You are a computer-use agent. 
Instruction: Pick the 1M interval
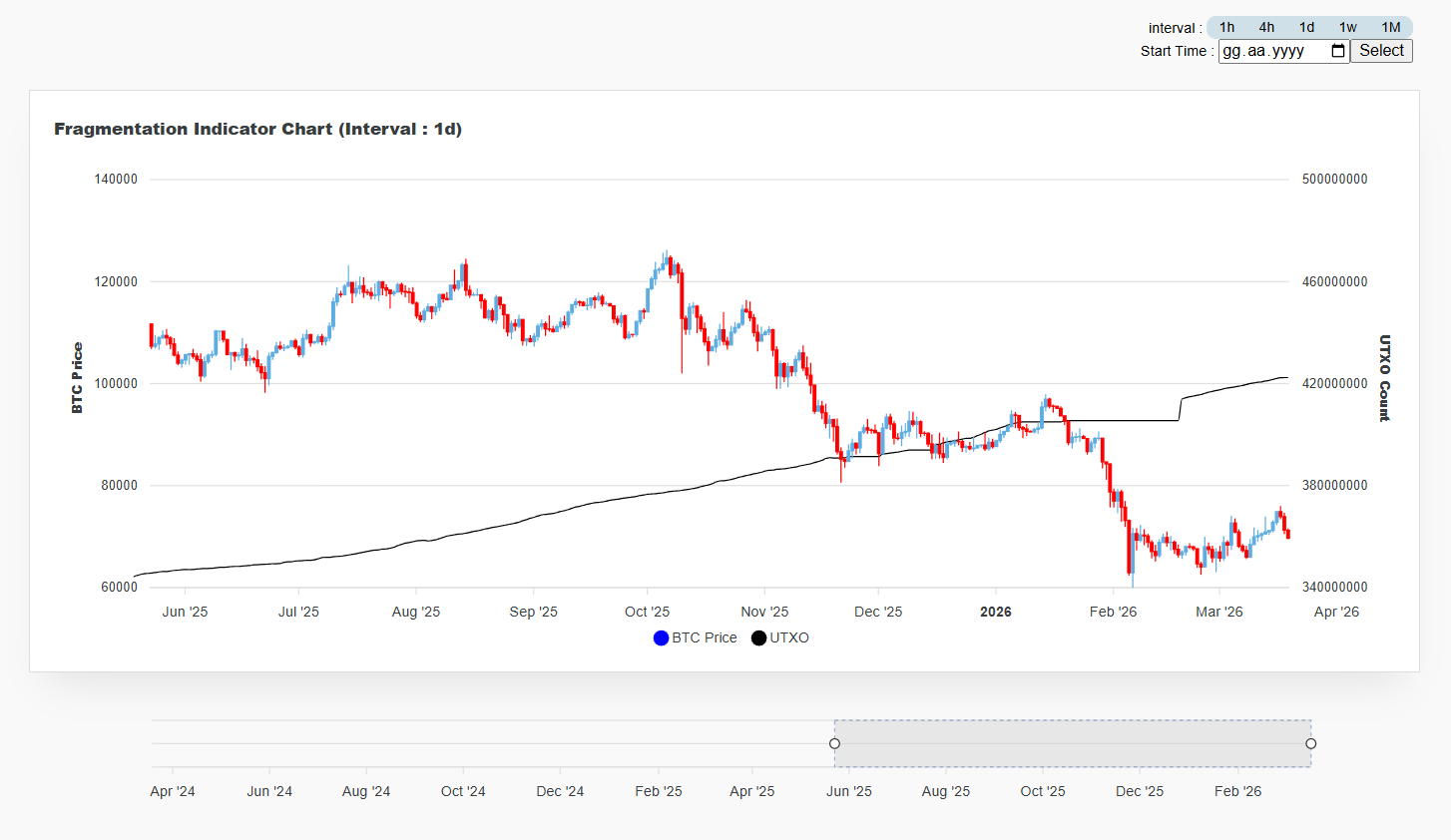[1390, 27]
